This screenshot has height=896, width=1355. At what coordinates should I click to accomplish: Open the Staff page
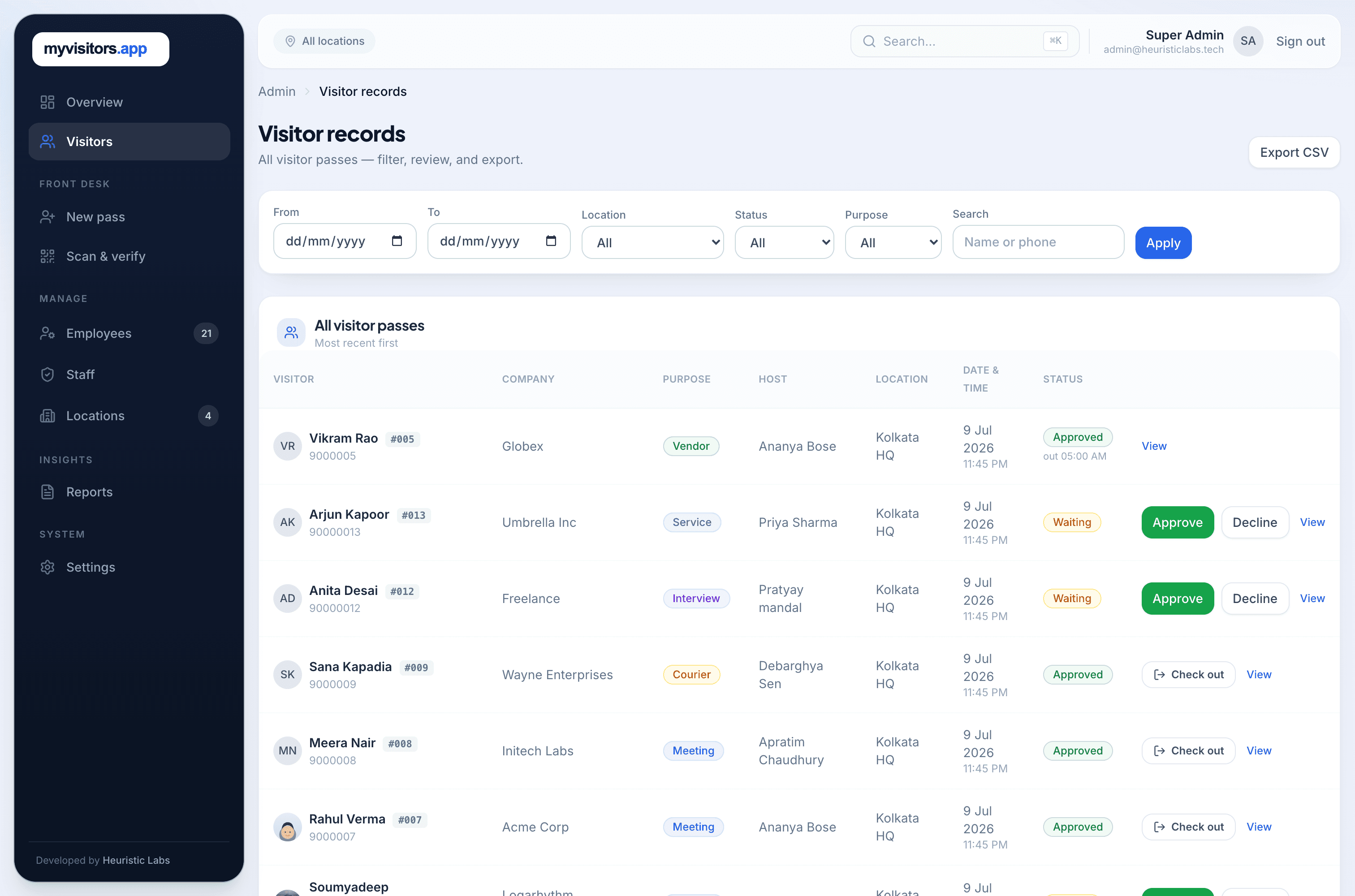[129, 375]
